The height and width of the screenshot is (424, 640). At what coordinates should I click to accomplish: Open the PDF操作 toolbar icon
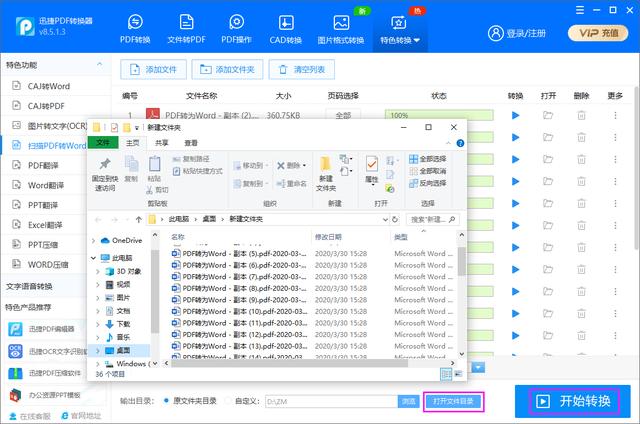tap(236, 29)
